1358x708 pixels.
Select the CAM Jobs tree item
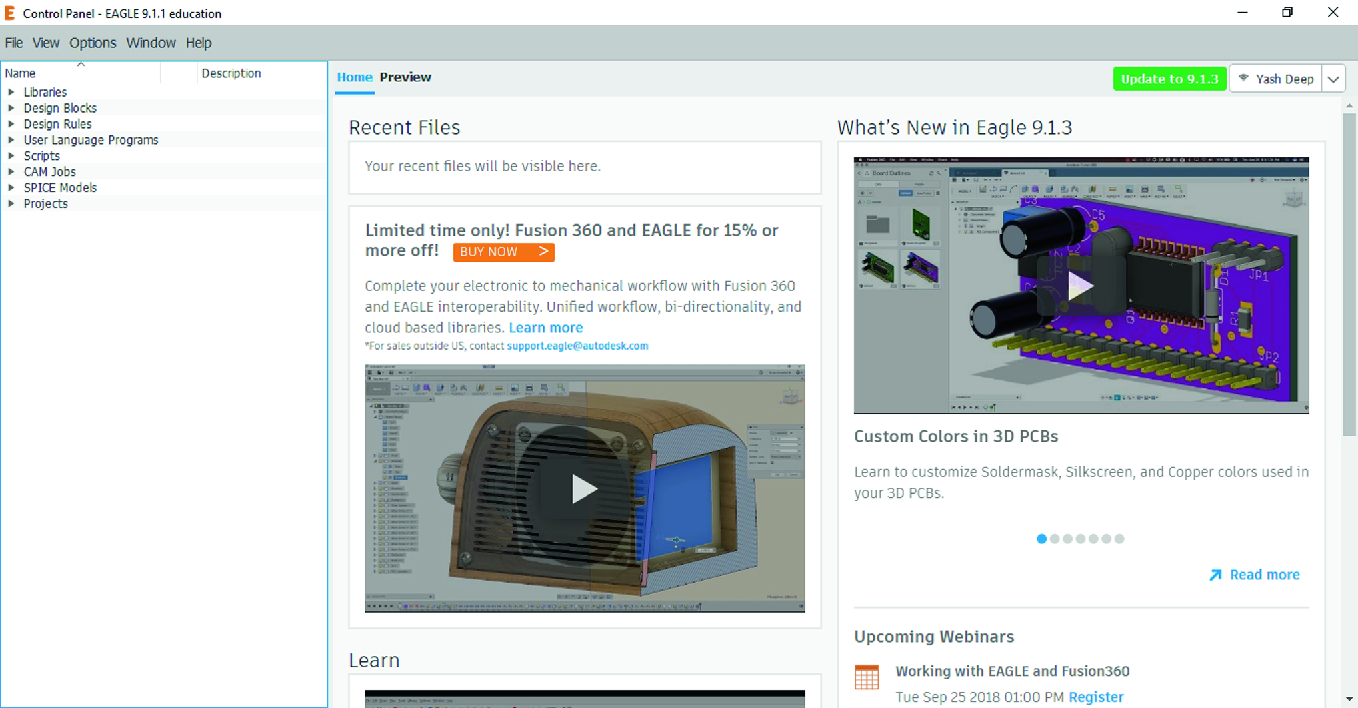point(50,172)
